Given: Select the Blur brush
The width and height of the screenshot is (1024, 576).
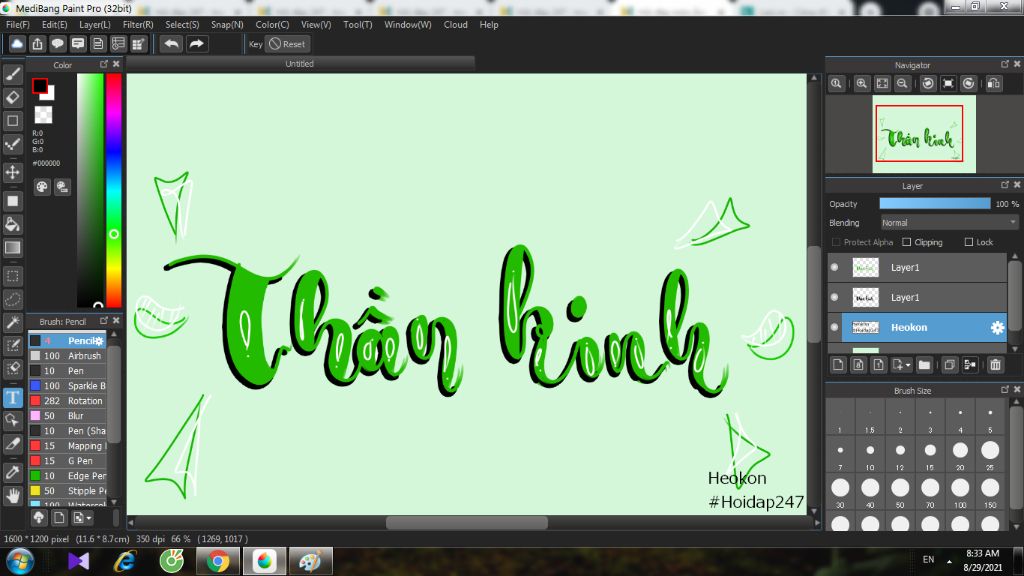Looking at the screenshot, I should (67, 416).
